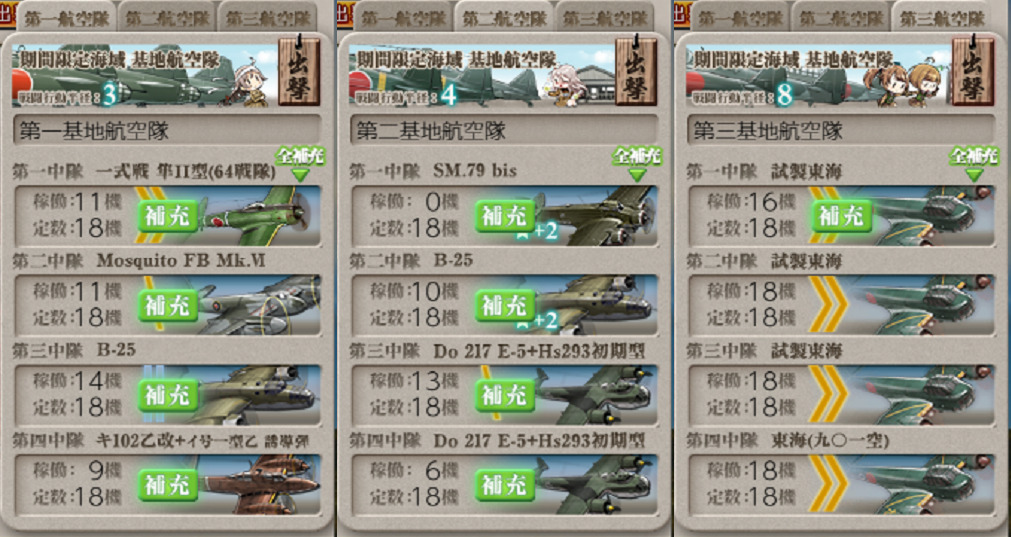Image resolution: width=1011 pixels, height=537 pixels.
Task: Toggle the 出撃 wooden sign on second air base
Action: pos(636,71)
